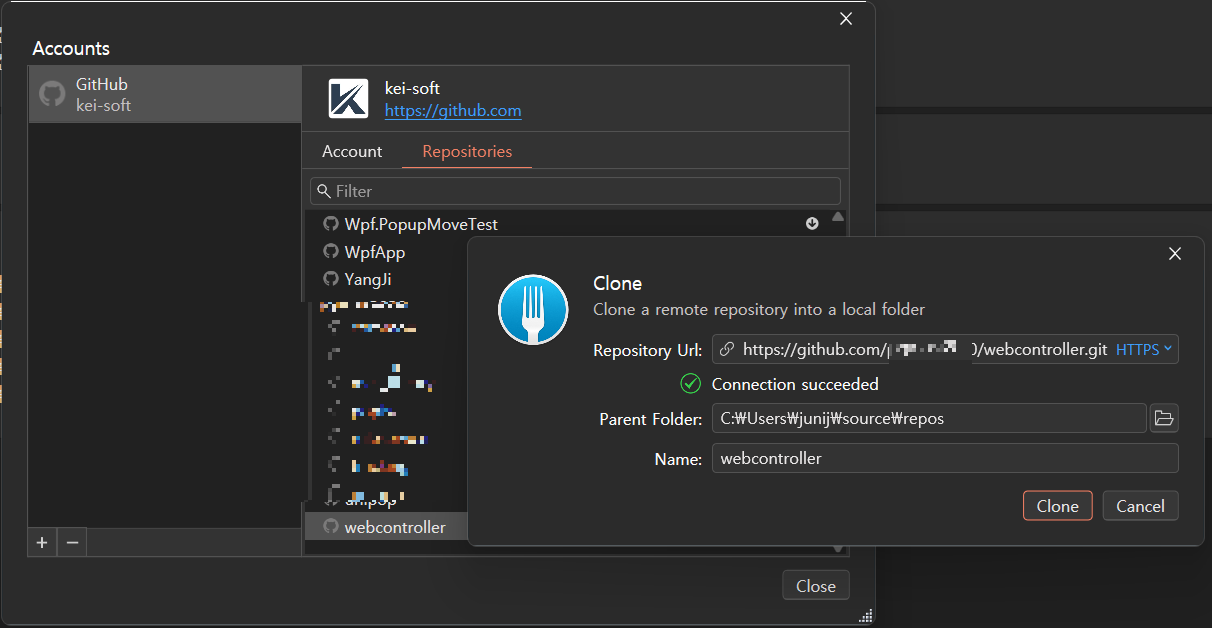This screenshot has width=1212, height=628.
Task: Click the green connection succeeded checkmark
Action: [691, 384]
